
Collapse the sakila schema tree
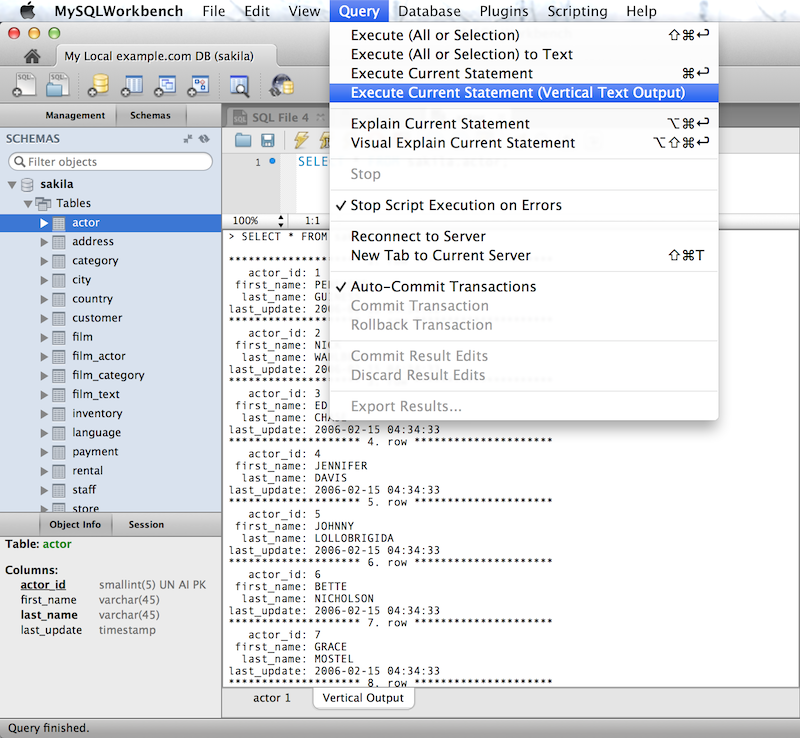pyautogui.click(x=12, y=185)
